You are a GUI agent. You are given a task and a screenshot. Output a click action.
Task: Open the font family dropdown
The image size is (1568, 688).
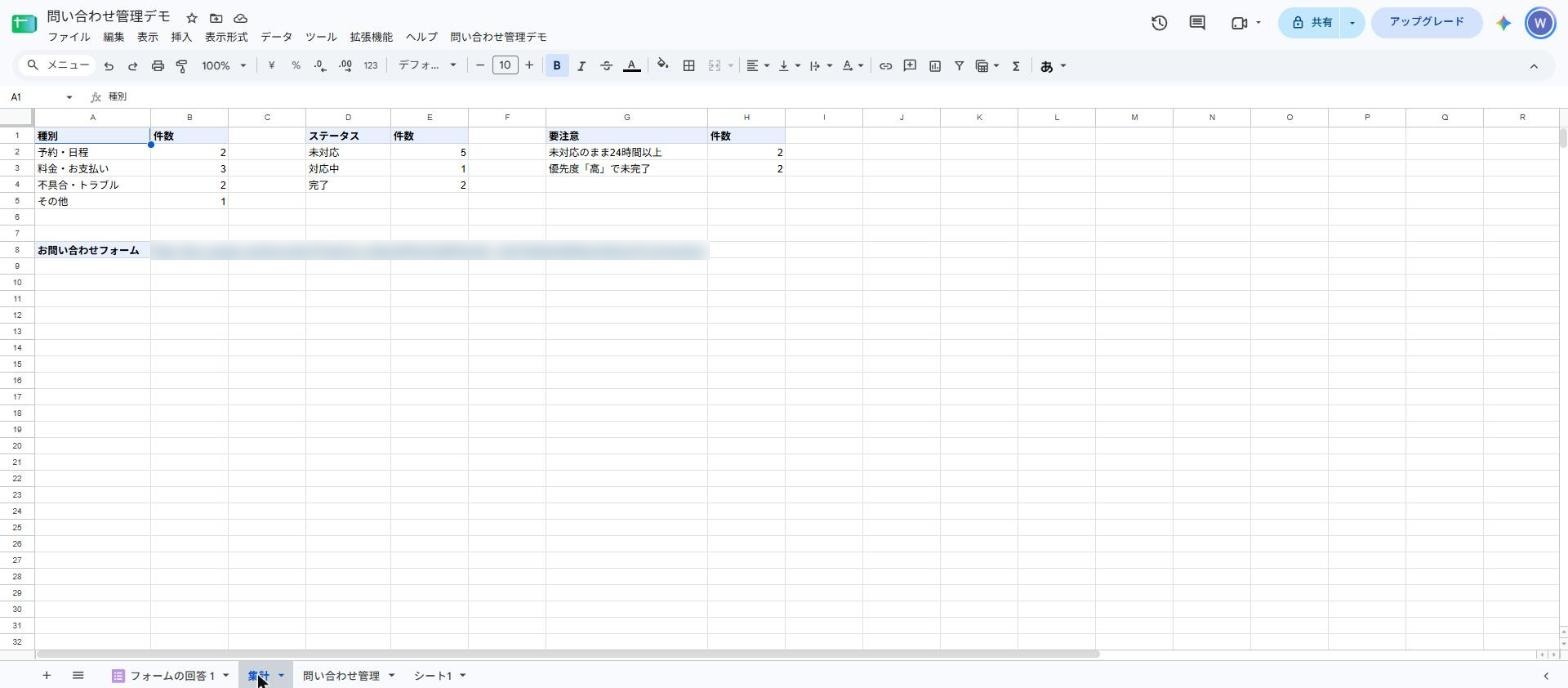click(x=427, y=66)
